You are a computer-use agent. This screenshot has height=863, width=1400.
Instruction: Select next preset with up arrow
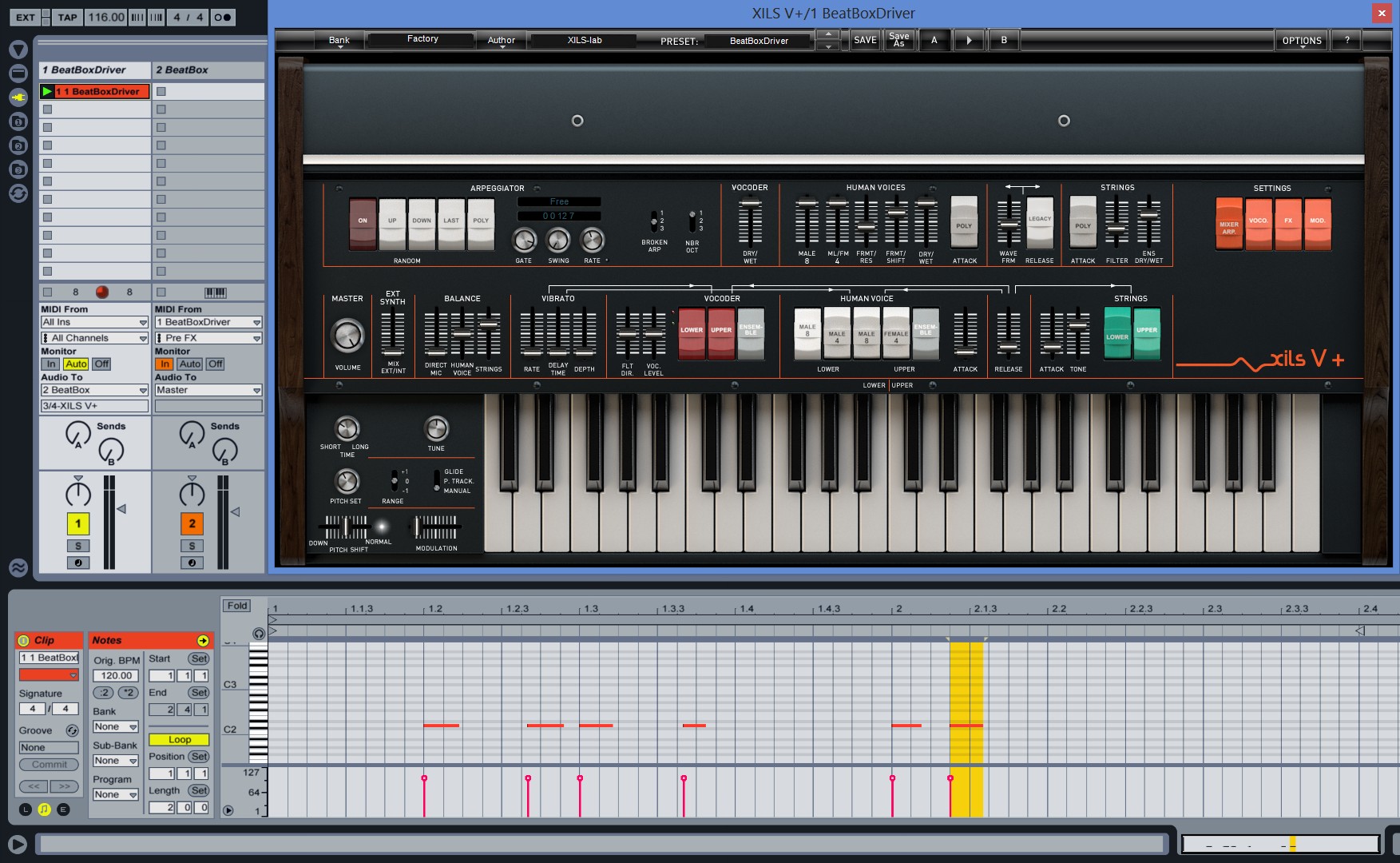[x=828, y=34]
